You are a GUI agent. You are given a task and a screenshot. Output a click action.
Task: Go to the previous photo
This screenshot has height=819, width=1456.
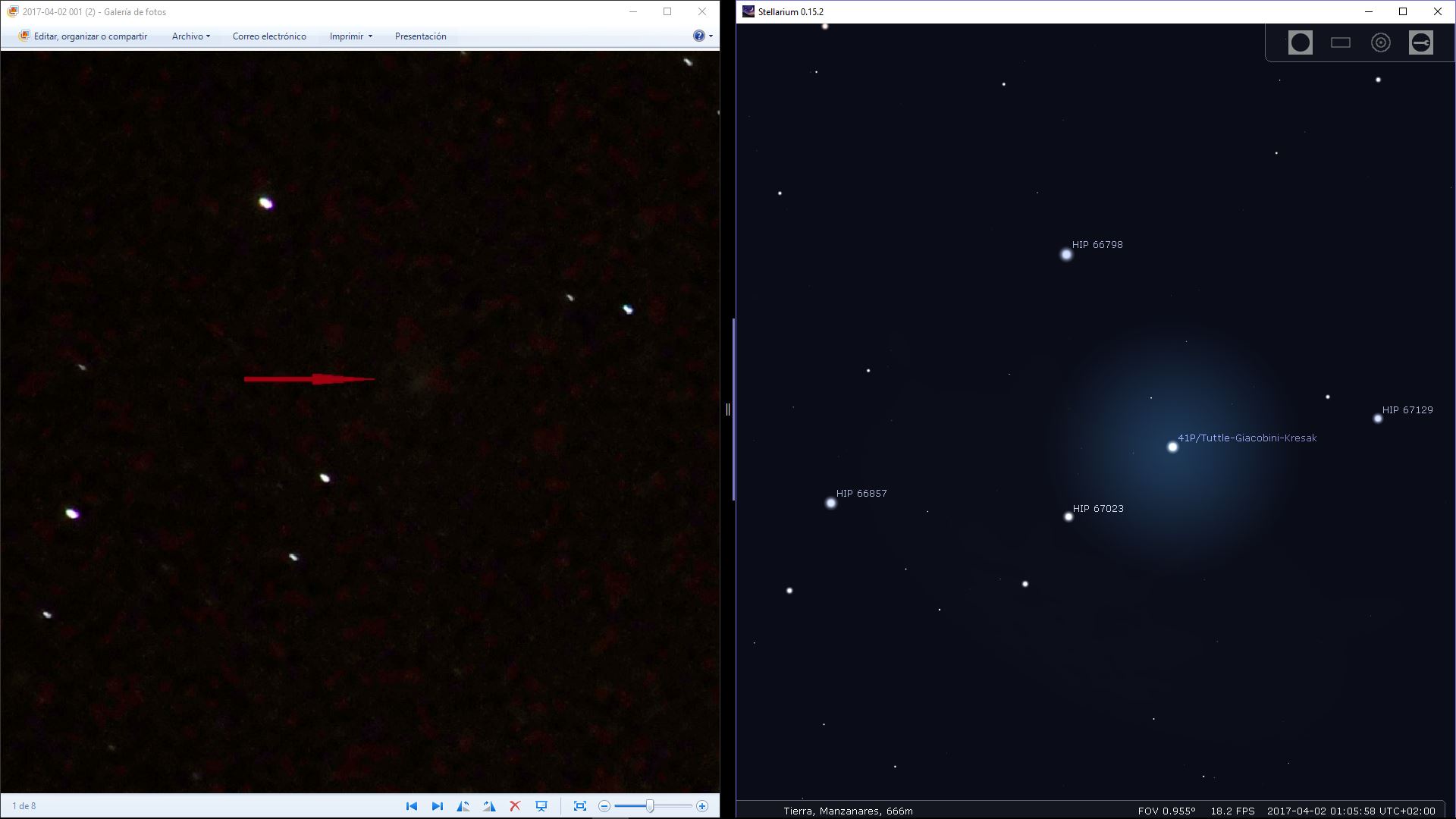(x=411, y=806)
